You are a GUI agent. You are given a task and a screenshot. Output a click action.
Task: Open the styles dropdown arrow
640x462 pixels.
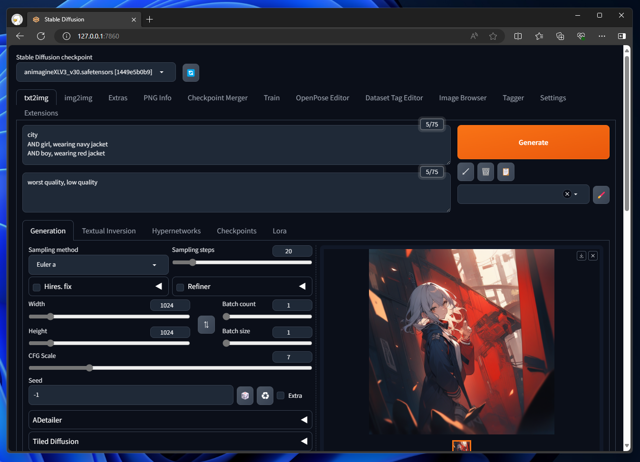point(576,194)
